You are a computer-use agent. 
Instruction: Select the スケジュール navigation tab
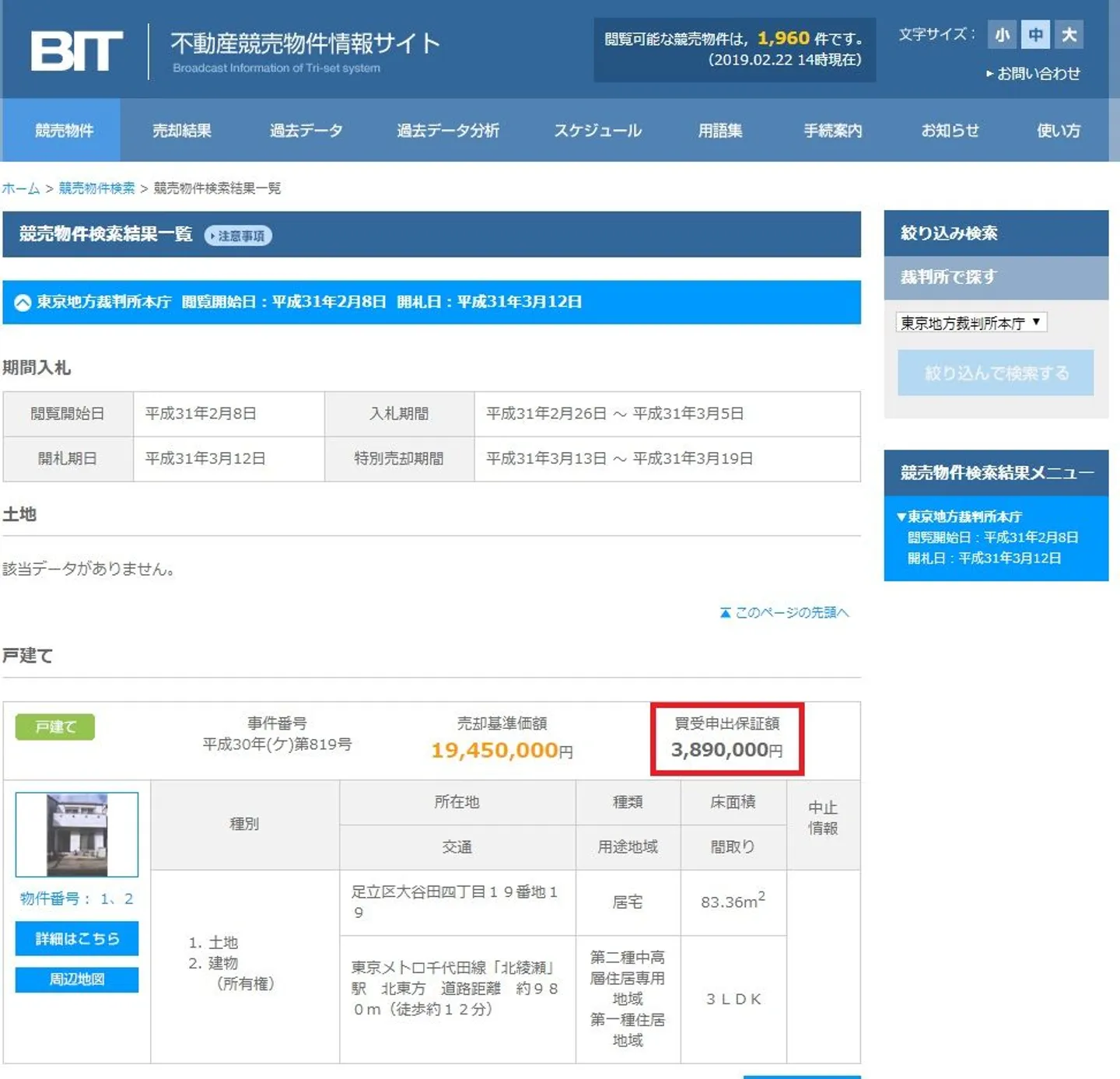597,131
